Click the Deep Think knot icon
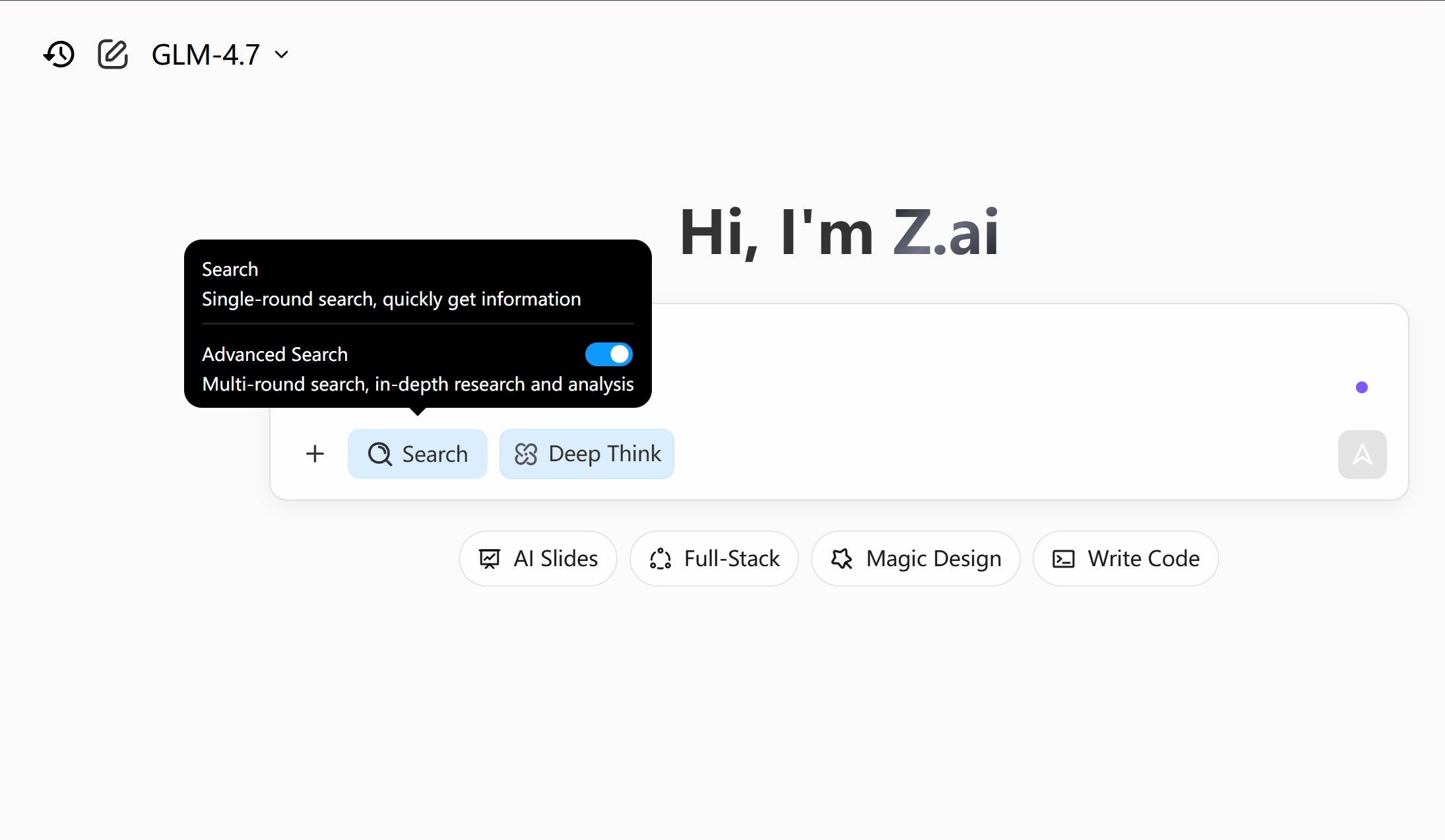The height and width of the screenshot is (840, 1445). coord(526,453)
